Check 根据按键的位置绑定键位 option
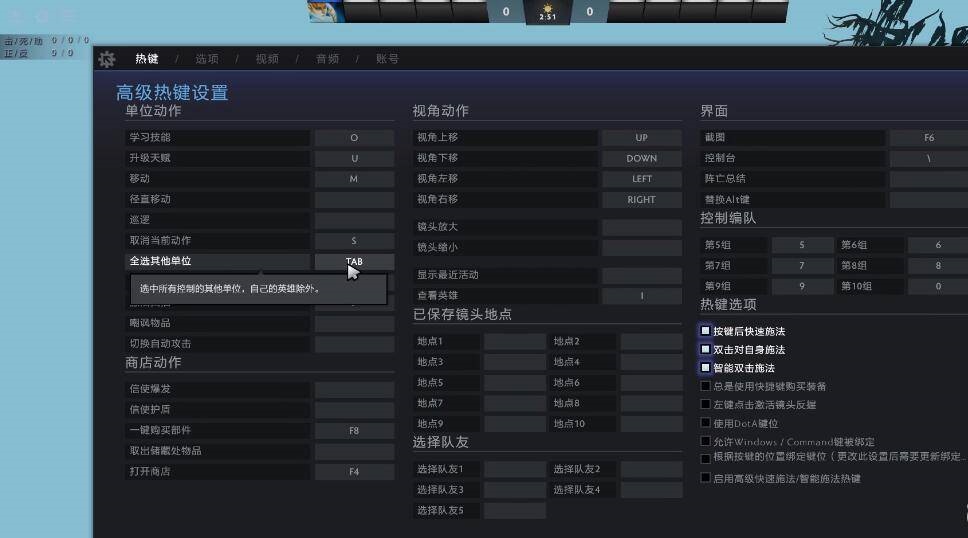 (705, 458)
